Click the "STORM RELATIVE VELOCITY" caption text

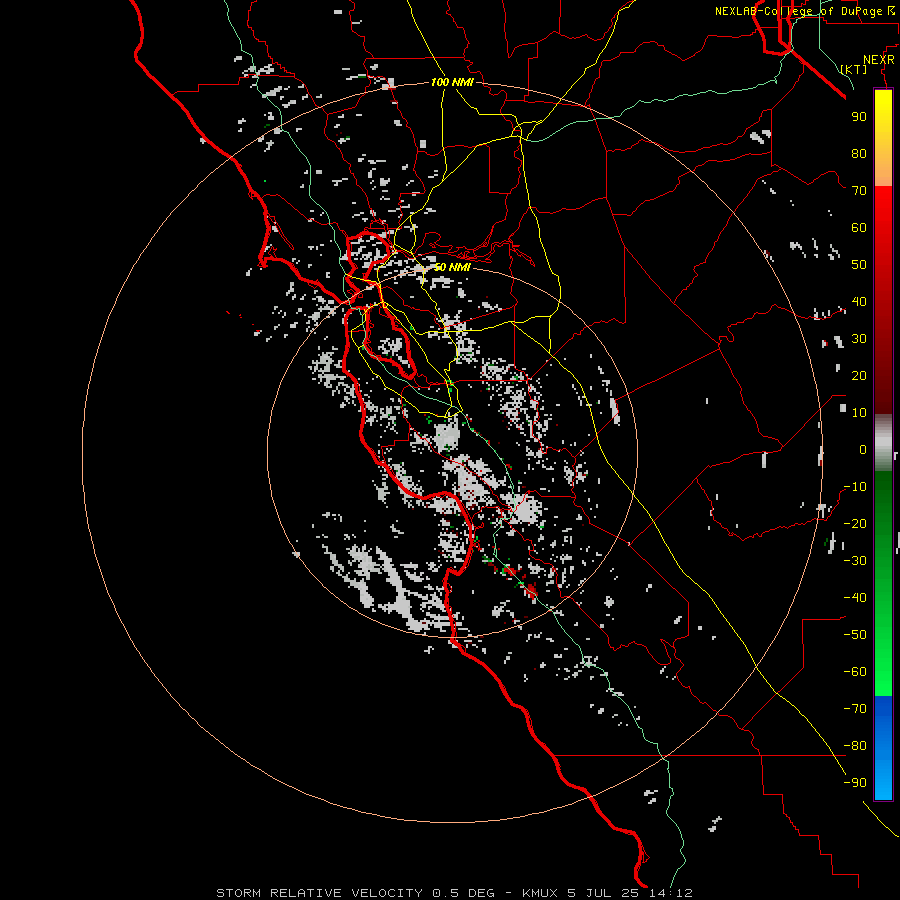point(319,893)
